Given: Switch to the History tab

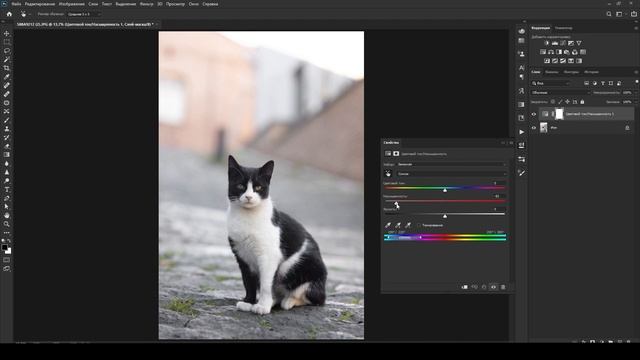Looking at the screenshot, I should click(x=591, y=72).
